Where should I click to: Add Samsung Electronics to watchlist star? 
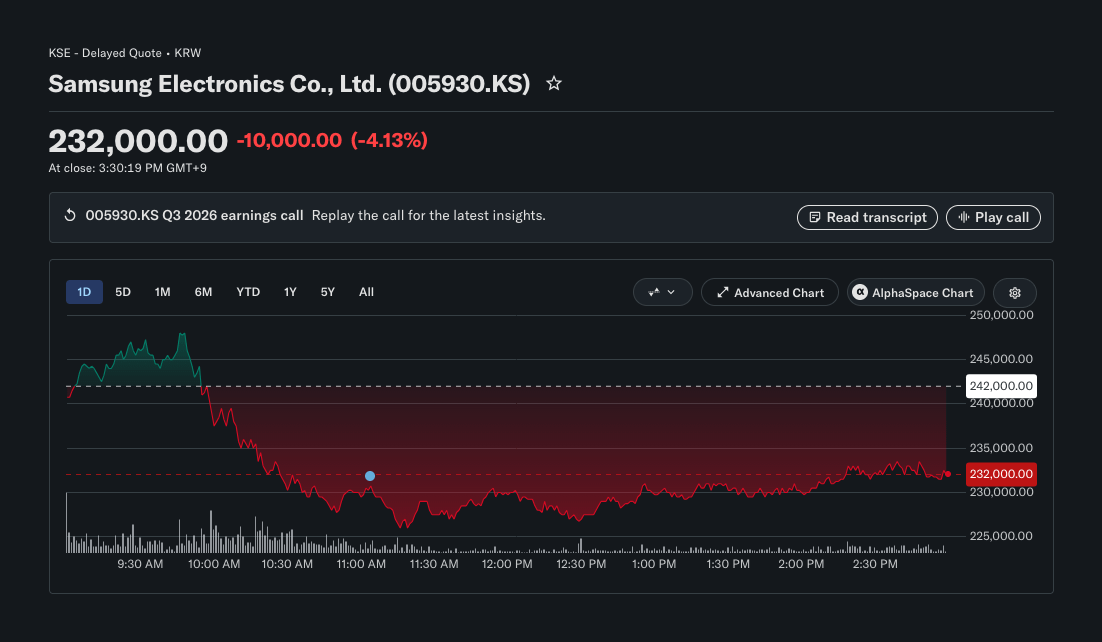pos(554,84)
